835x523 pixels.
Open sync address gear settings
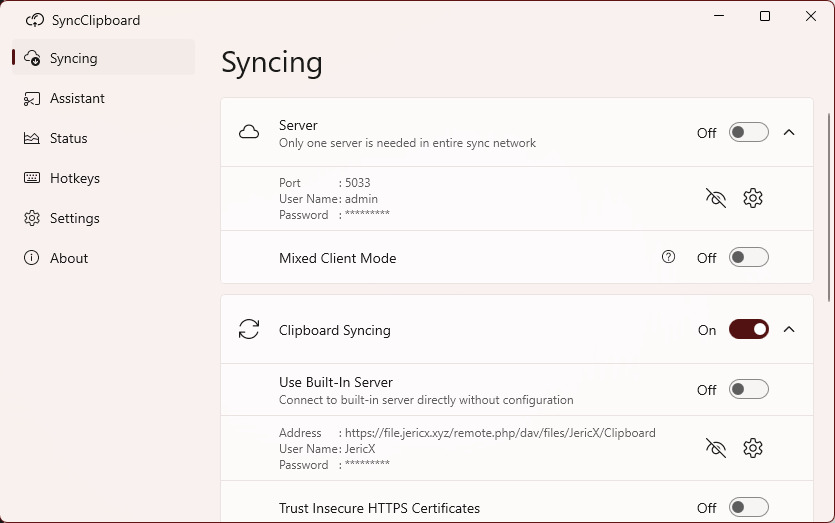[x=753, y=448]
